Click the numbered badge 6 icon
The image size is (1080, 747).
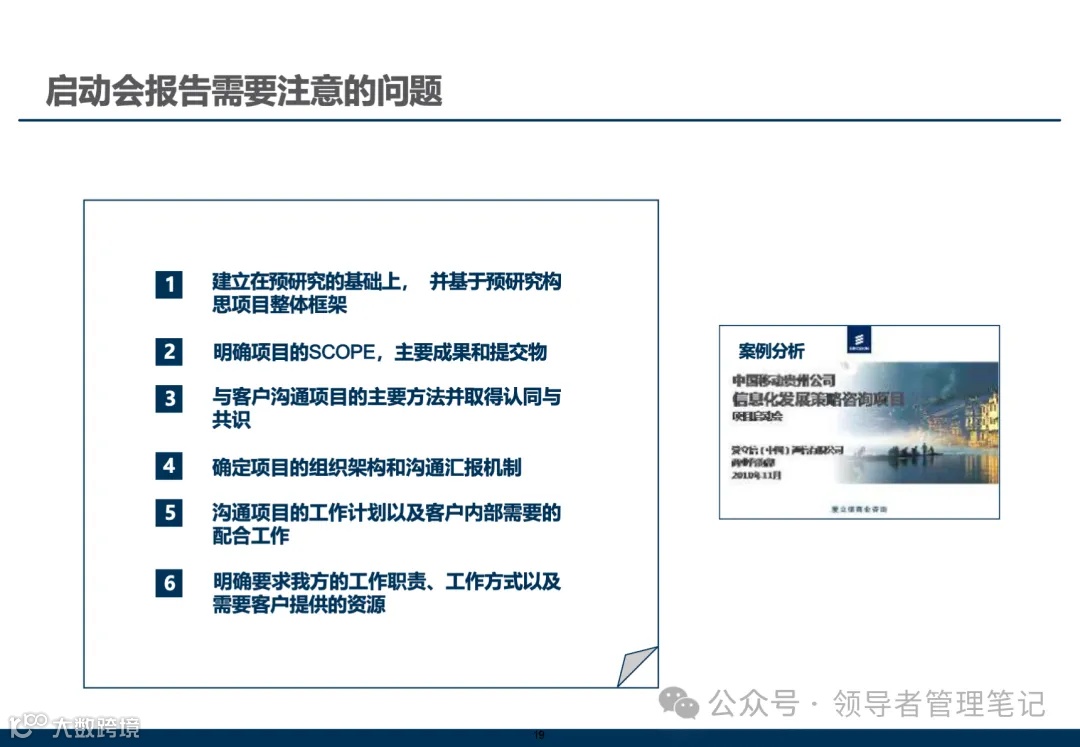[169, 581]
